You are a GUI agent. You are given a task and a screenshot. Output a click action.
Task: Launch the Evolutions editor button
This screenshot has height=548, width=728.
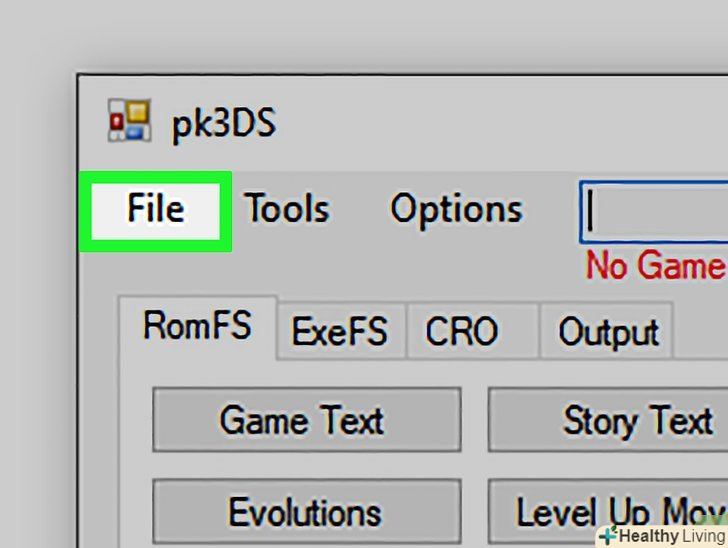(x=306, y=511)
